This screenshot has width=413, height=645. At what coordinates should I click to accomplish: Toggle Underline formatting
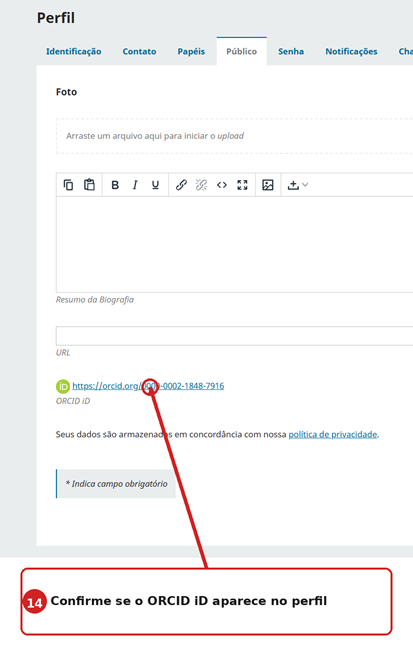coord(155,185)
